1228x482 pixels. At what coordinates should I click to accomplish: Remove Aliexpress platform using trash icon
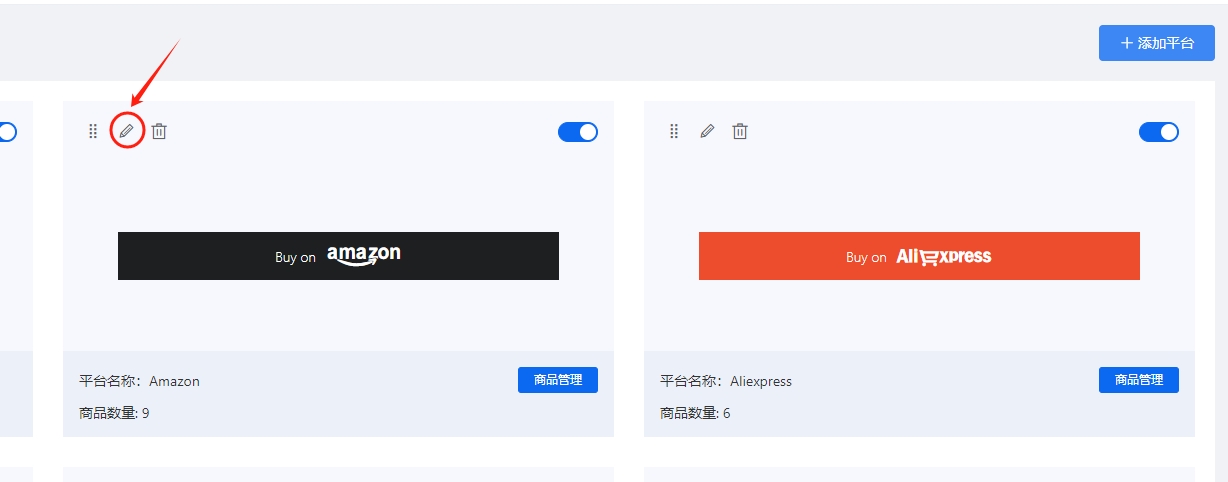tap(740, 131)
